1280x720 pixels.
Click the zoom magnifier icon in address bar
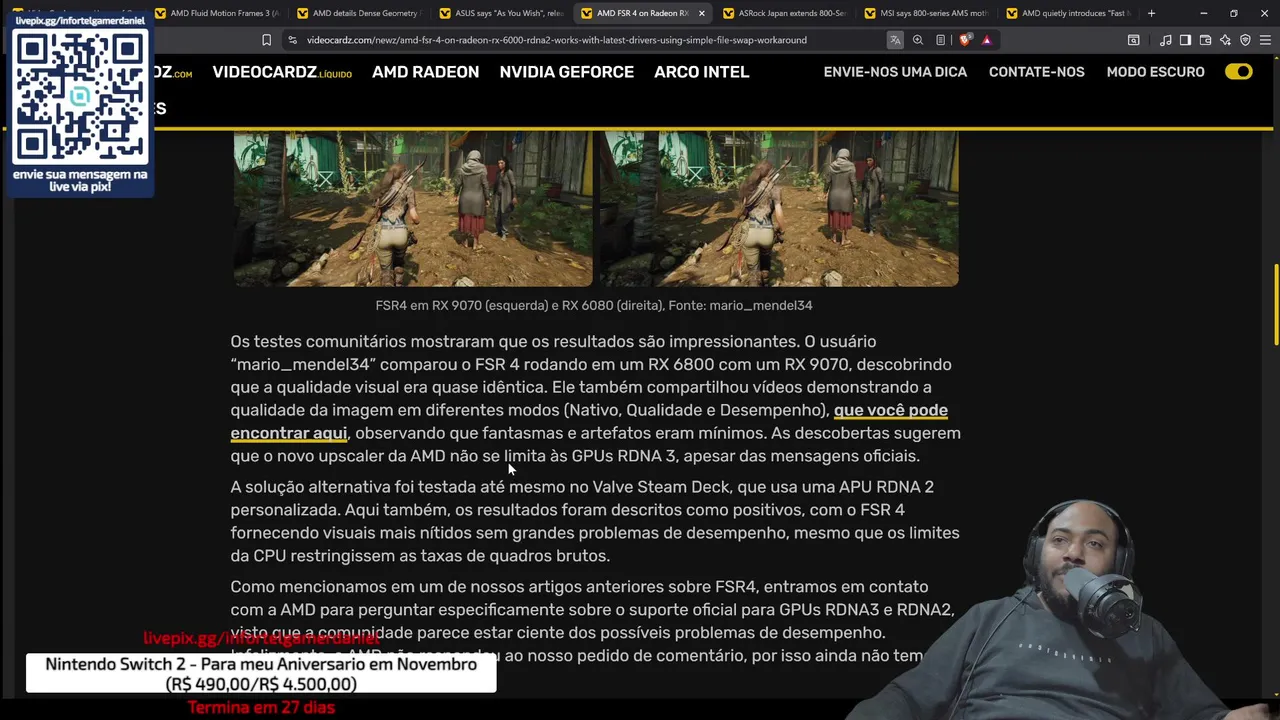[918, 40]
